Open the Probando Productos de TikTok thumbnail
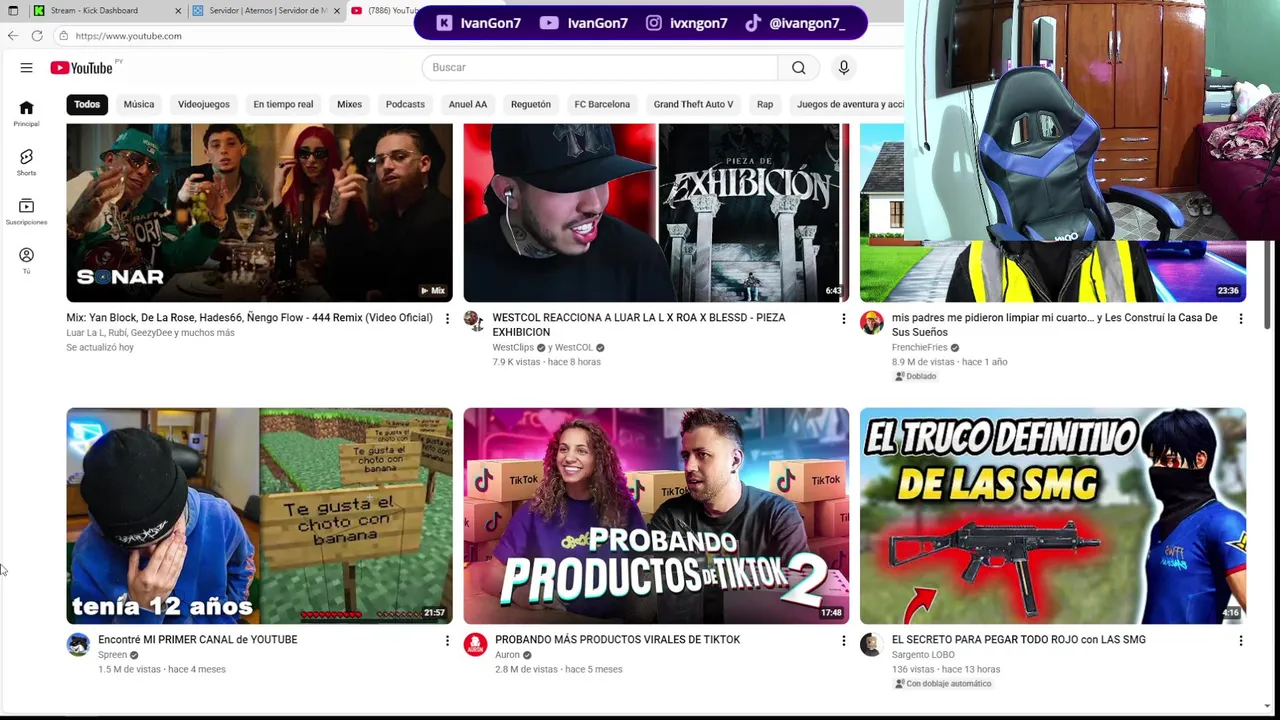The image size is (1280, 720). click(656, 516)
